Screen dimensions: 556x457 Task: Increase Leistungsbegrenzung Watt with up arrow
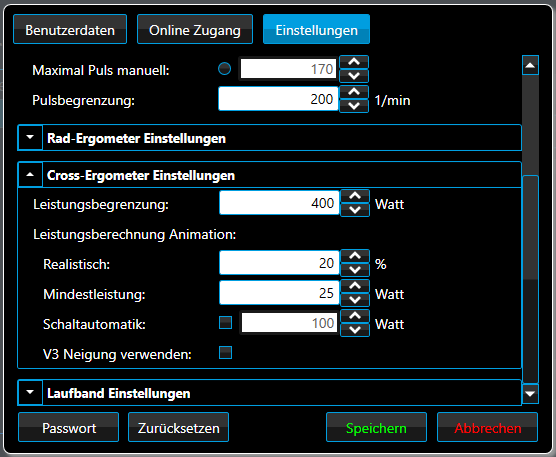pyautogui.click(x=355, y=196)
